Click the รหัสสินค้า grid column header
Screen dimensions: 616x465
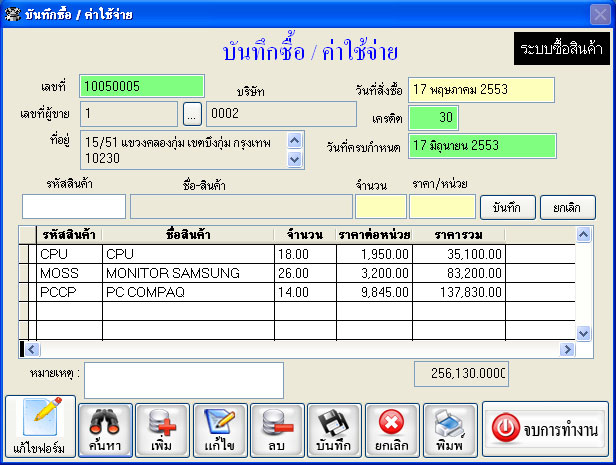69,235
